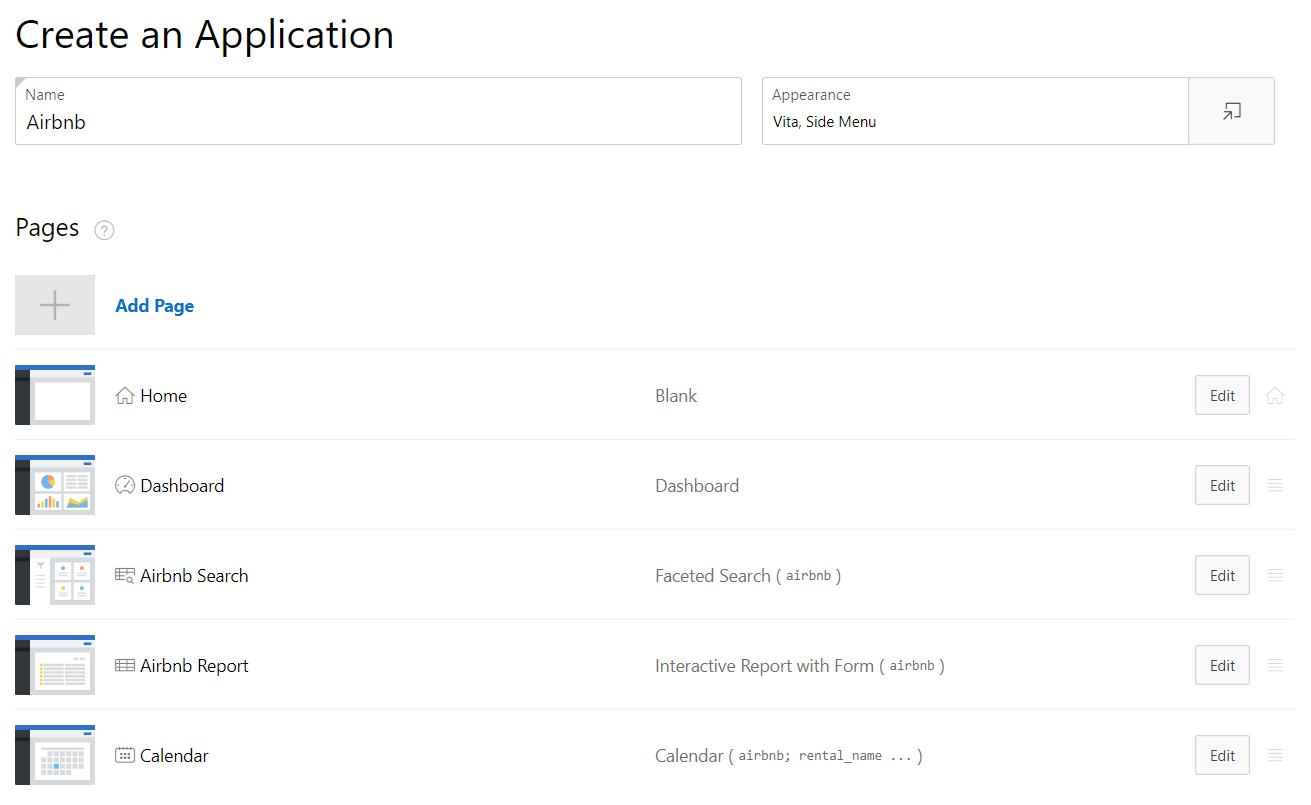Click the plus icon to add page

click(x=55, y=305)
